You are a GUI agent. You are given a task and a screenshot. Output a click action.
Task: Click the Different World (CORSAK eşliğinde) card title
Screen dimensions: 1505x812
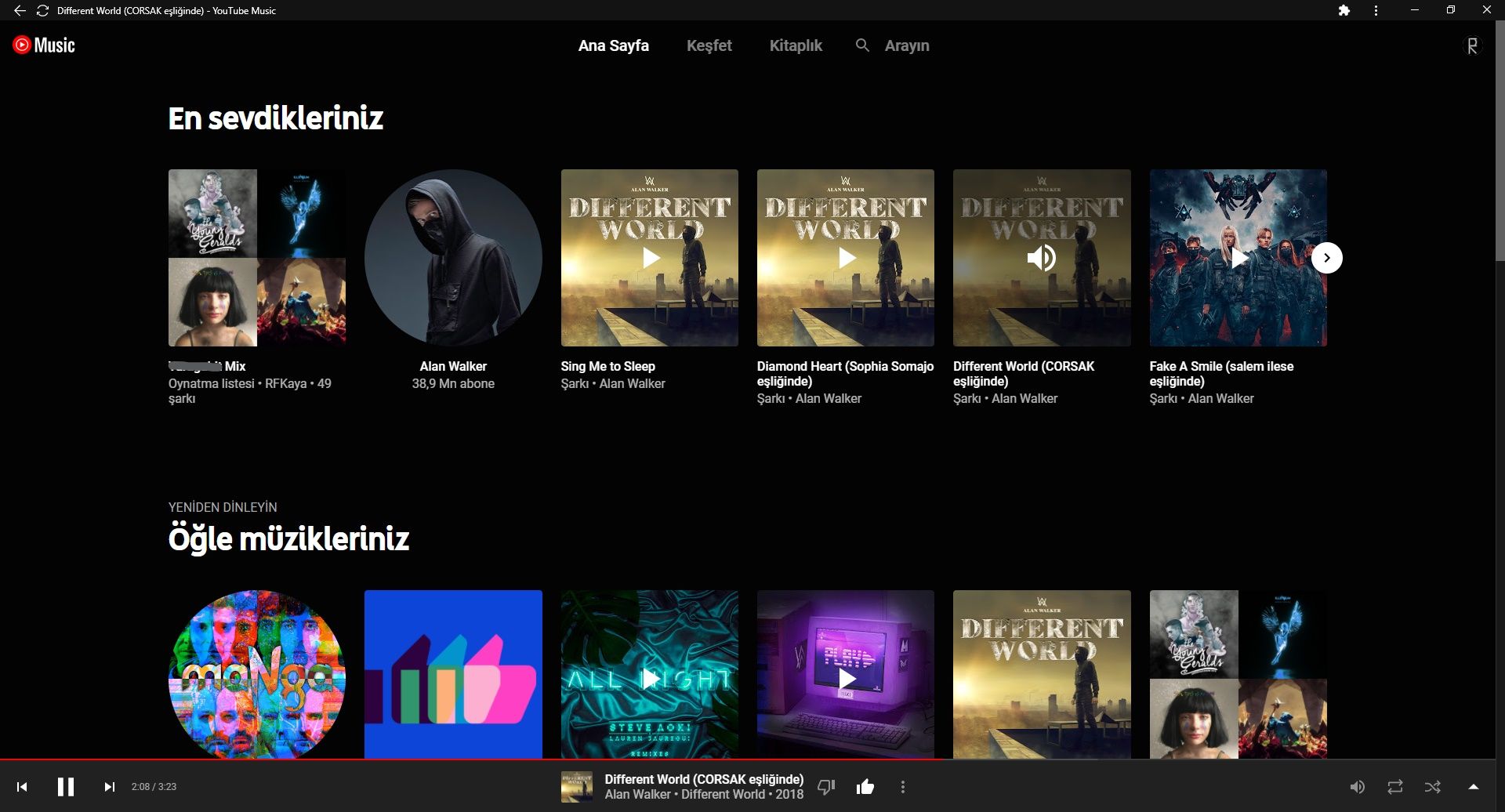(1024, 374)
